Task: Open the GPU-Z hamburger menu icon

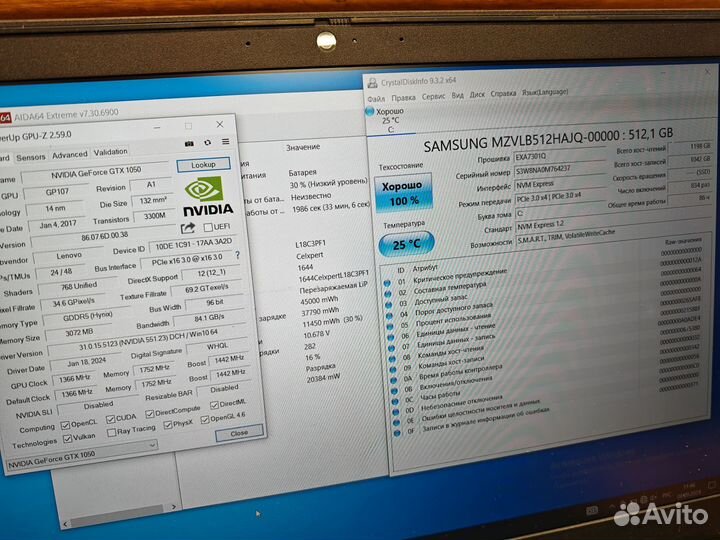Action: 225,141
